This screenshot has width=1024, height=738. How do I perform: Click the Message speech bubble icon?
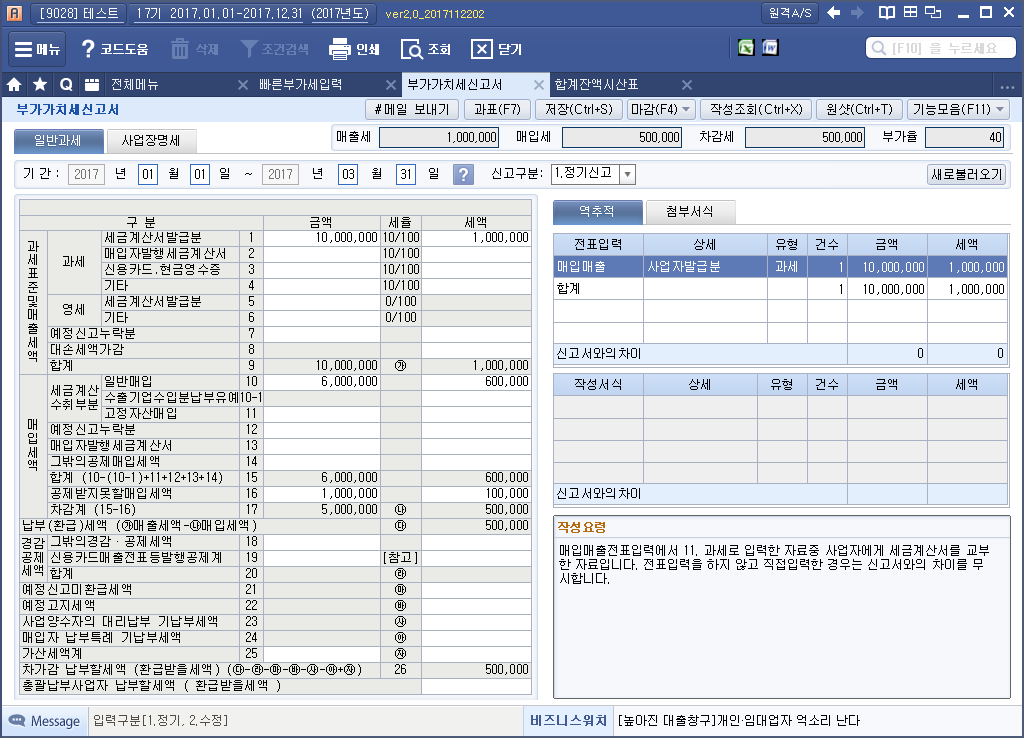pos(17,720)
